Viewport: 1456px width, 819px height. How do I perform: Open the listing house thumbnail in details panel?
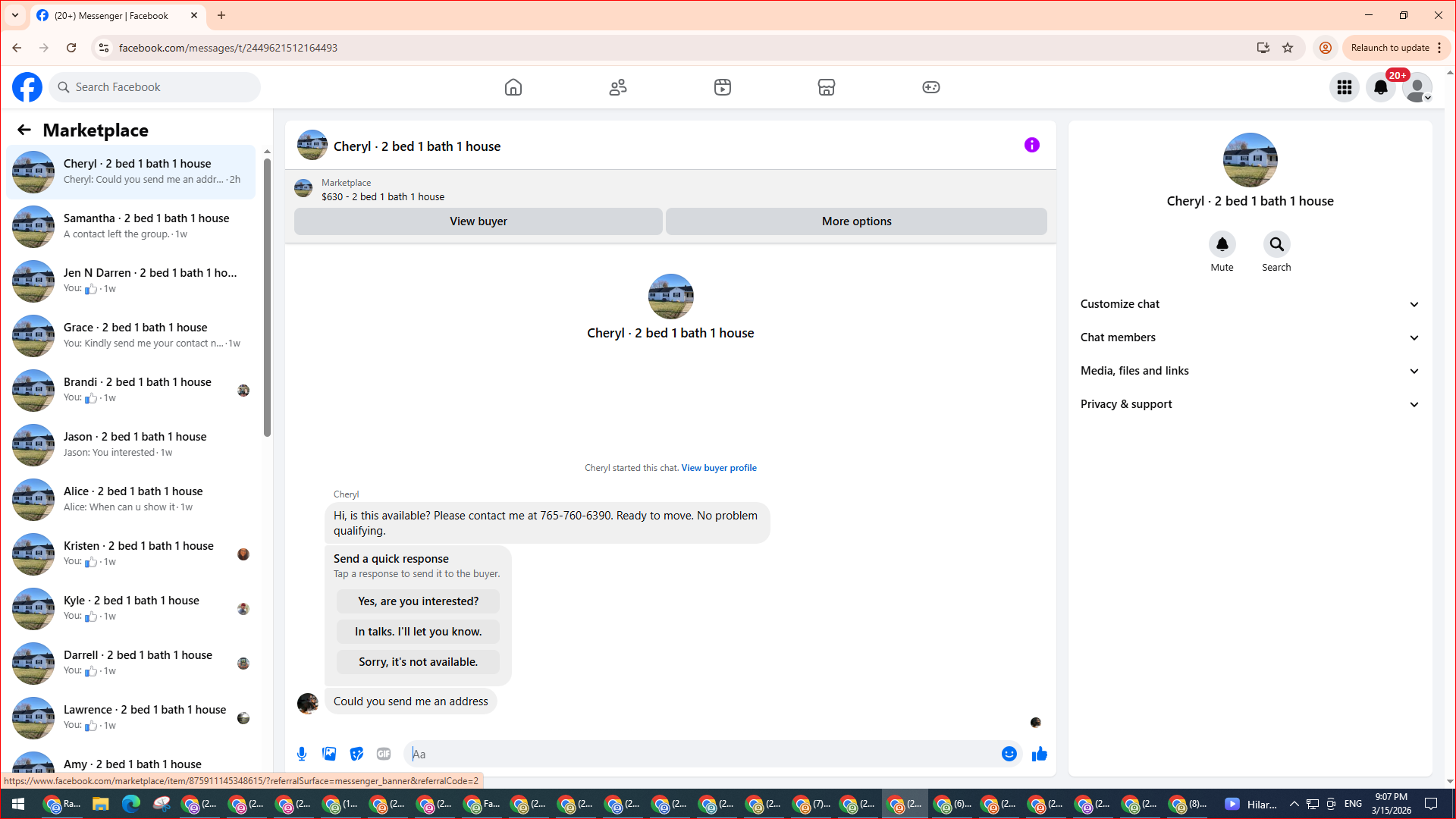(x=1250, y=160)
